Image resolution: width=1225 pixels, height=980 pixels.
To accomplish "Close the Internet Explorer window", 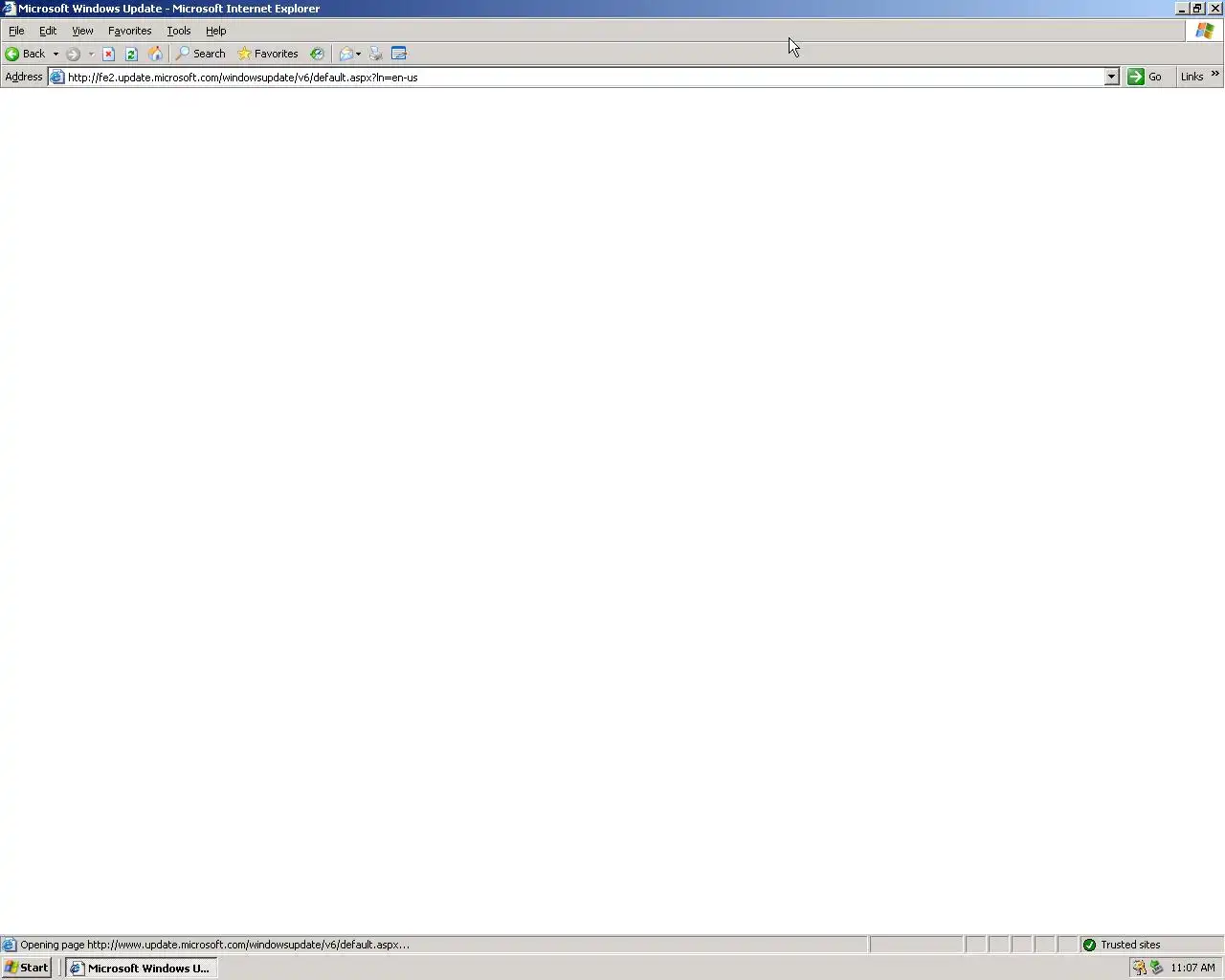I will tap(1214, 9).
